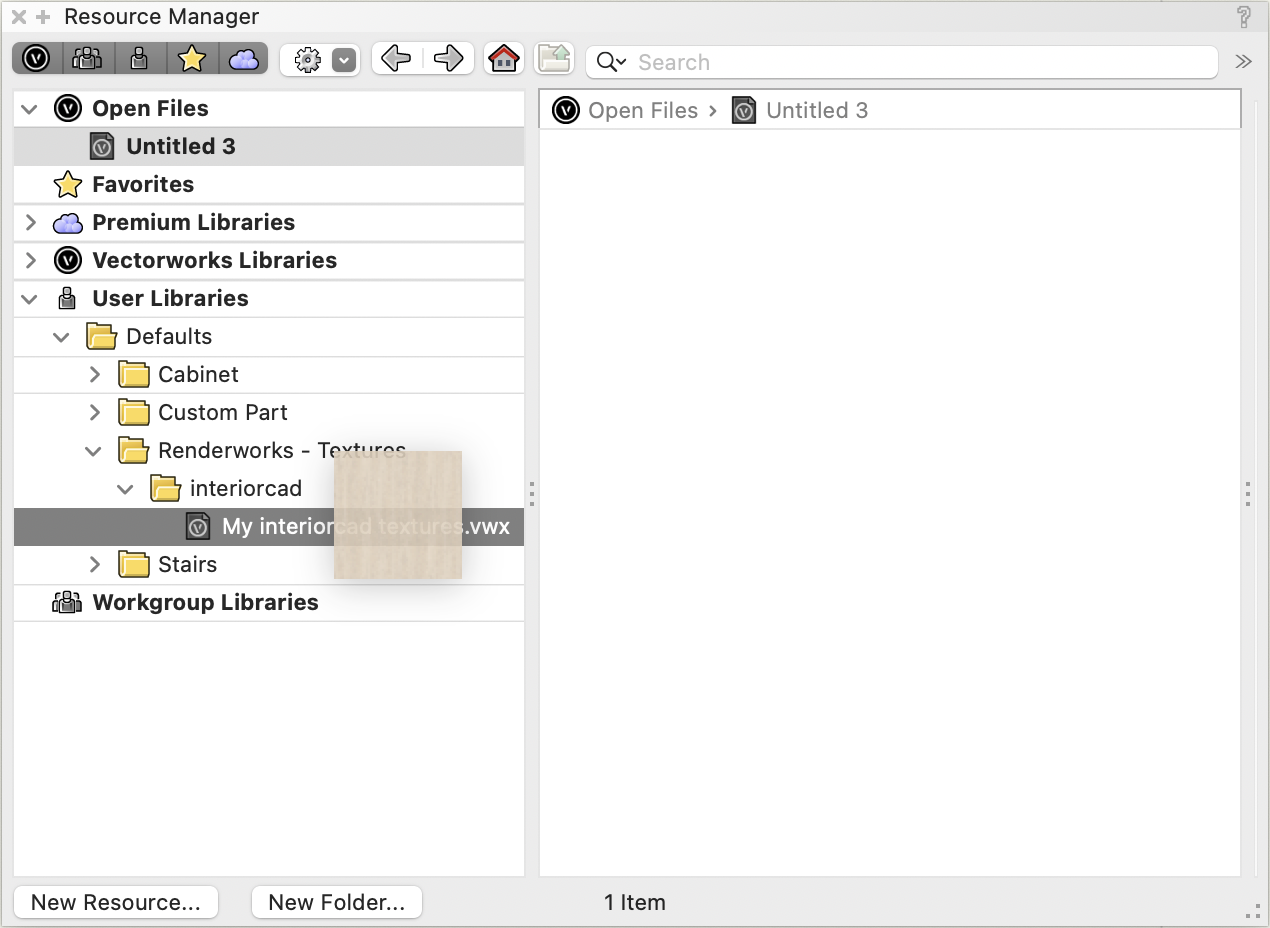
Task: Select the Cabinet folder label
Action: click(198, 374)
